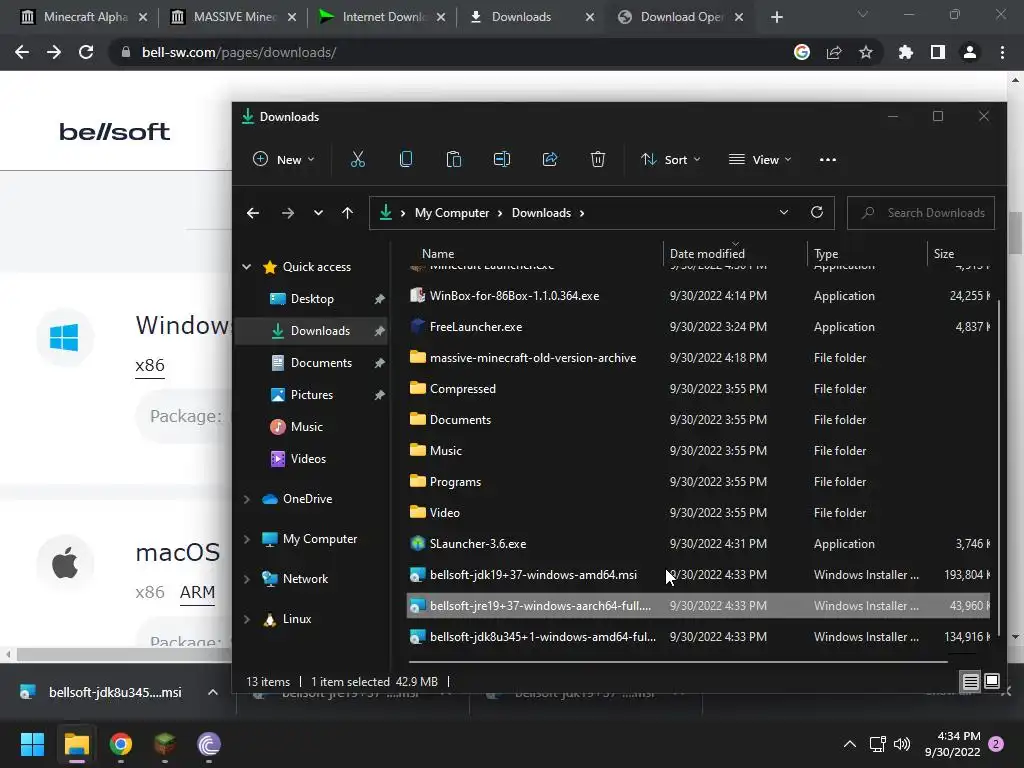Expand the Linux tree node
Image resolution: width=1024 pixels, height=768 pixels.
click(x=247, y=619)
